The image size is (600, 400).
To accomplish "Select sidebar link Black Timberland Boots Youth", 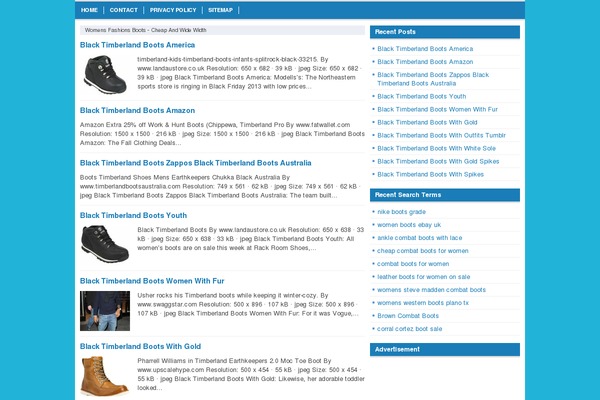I will click(422, 96).
